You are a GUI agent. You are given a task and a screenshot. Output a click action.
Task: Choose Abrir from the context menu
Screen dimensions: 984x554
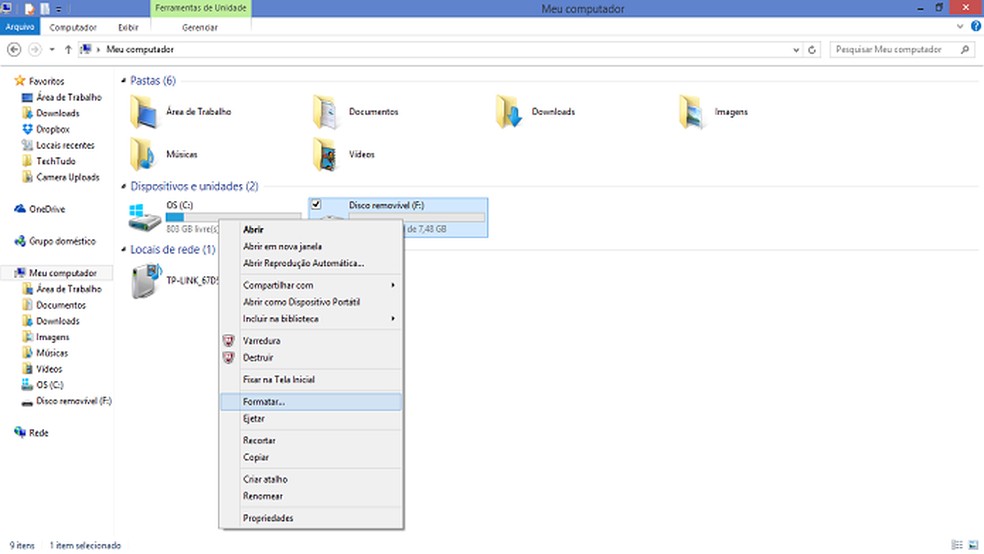[311, 230]
